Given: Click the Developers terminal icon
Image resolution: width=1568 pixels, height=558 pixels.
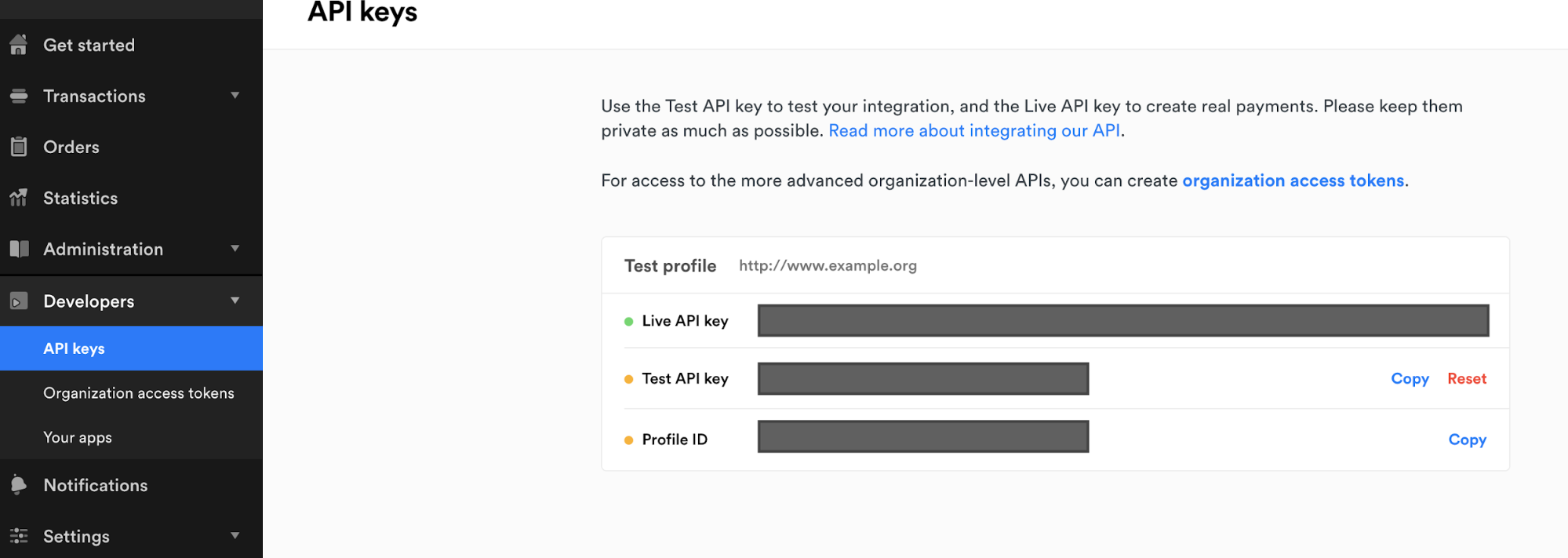Looking at the screenshot, I should (19, 301).
